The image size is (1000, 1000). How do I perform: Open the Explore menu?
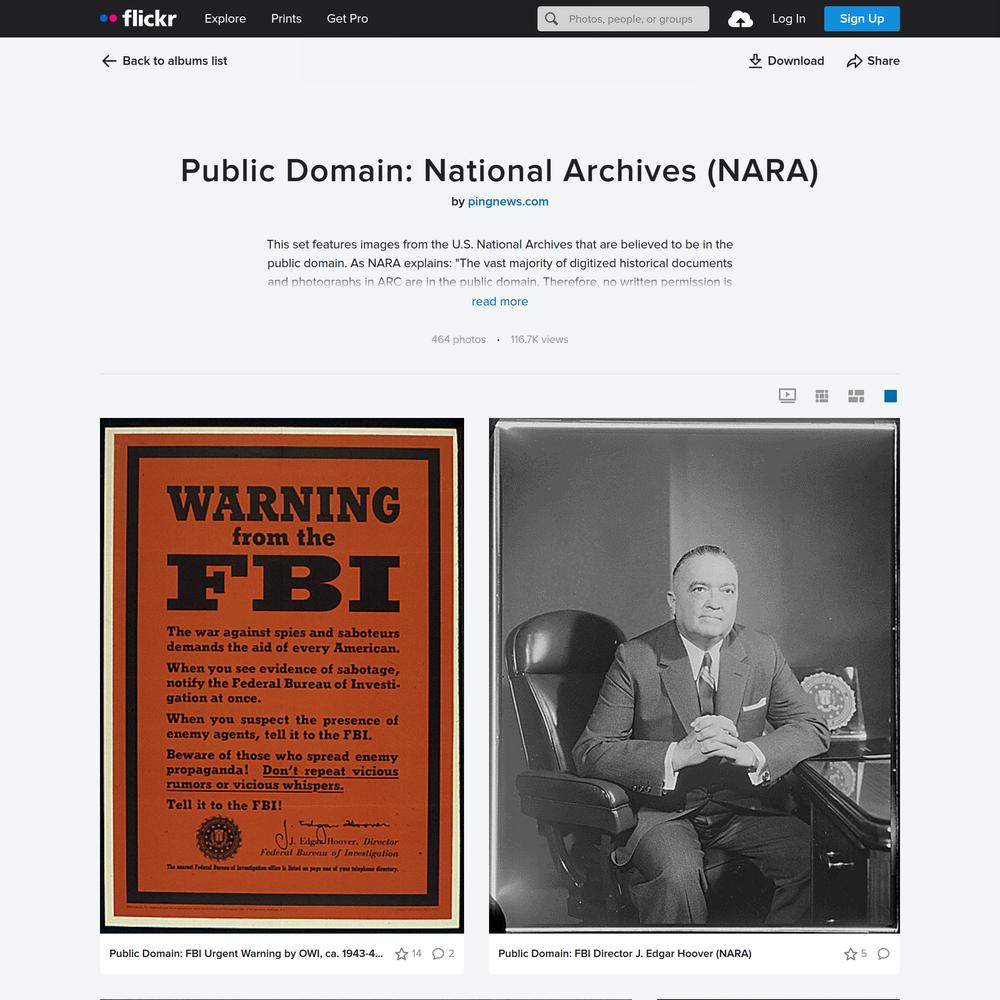[225, 18]
